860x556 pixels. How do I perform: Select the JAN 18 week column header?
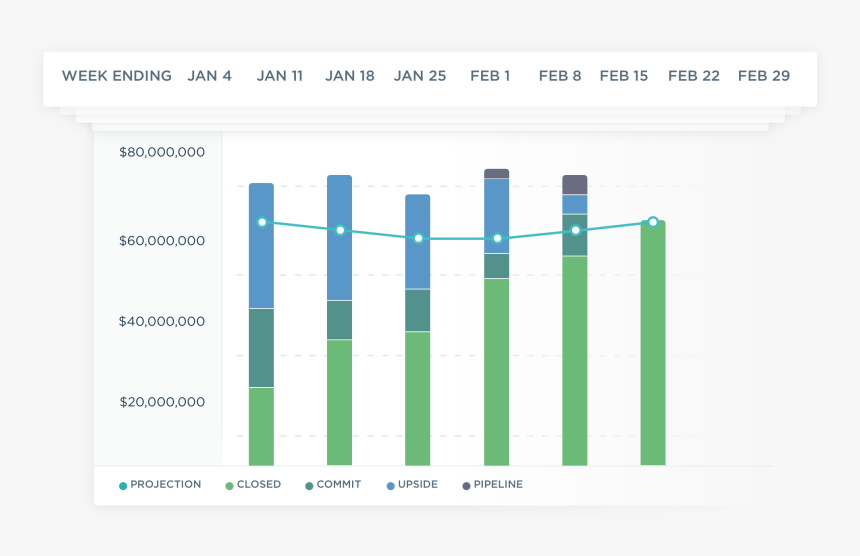tap(350, 76)
